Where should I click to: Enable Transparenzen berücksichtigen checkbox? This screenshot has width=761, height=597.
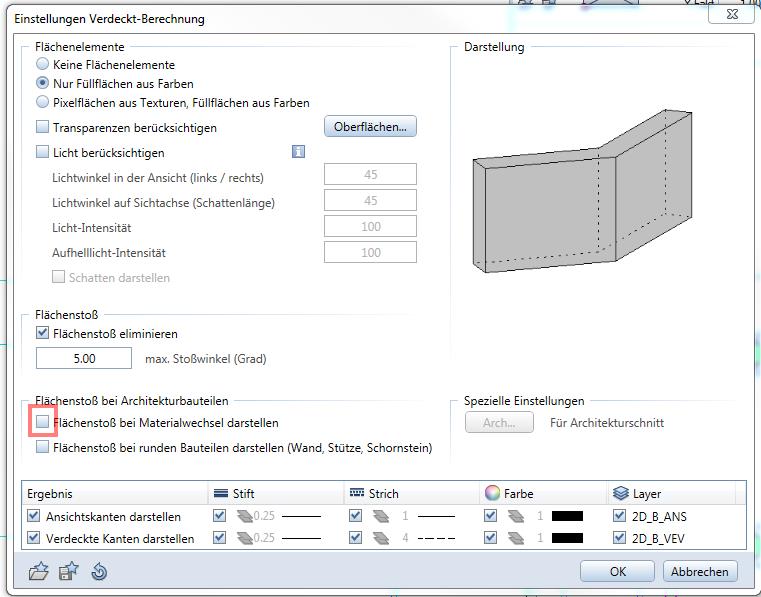[42, 128]
